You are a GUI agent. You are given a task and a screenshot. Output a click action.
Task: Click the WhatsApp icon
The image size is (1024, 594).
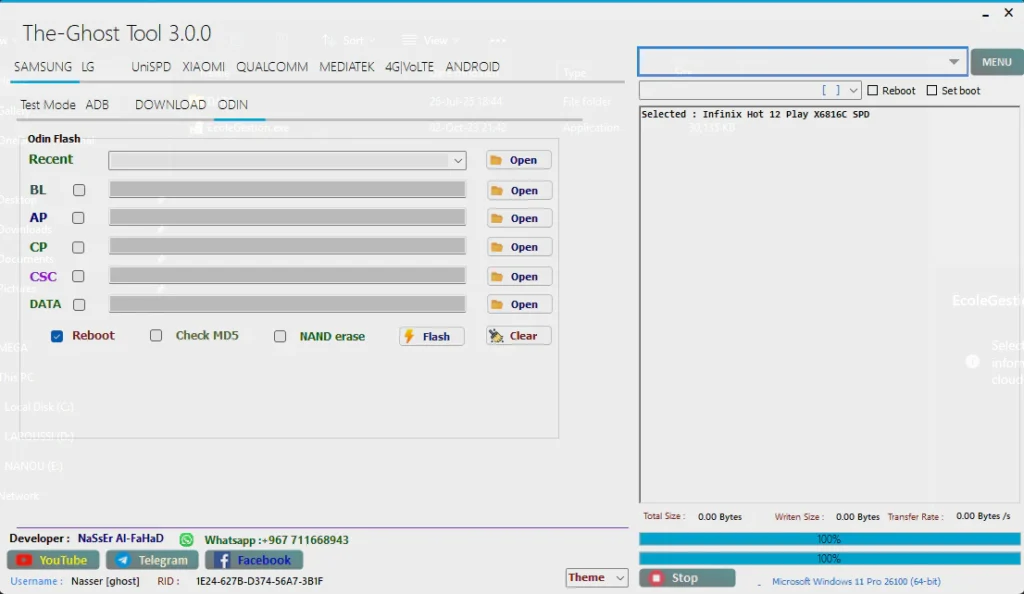(x=186, y=540)
